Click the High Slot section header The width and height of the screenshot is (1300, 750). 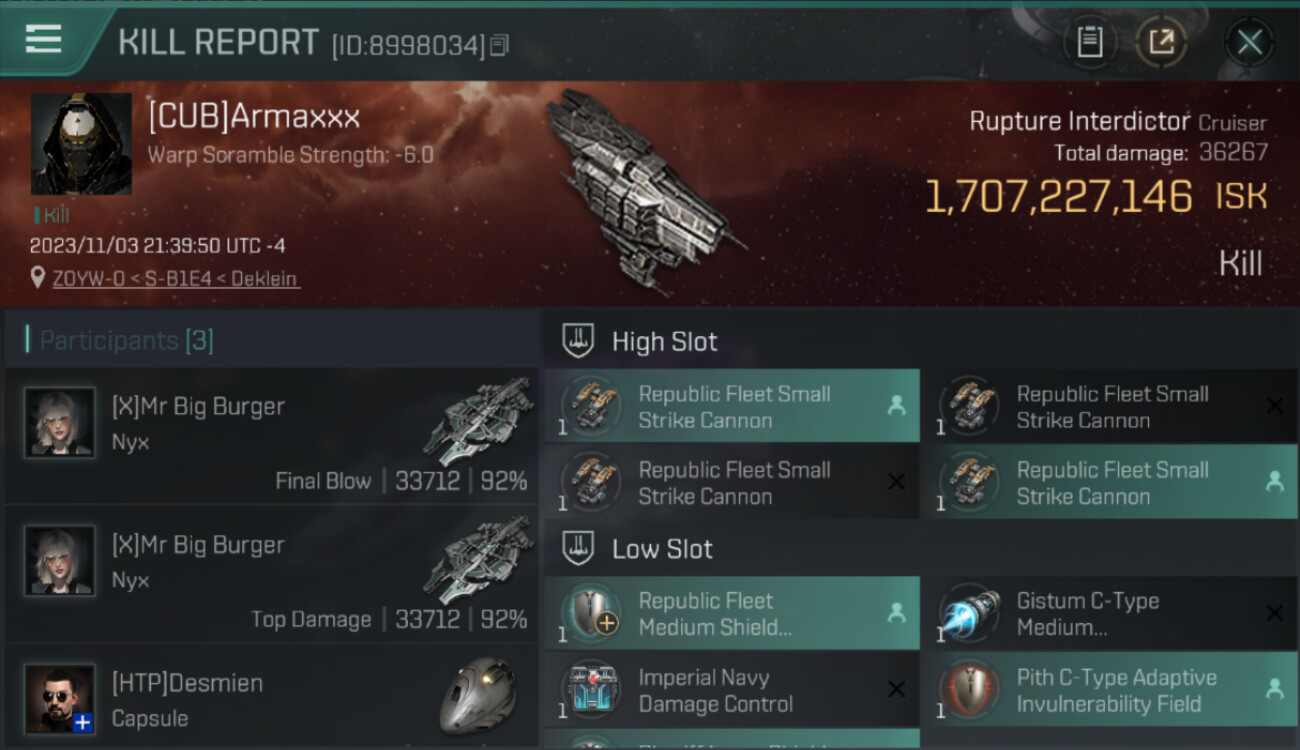click(664, 341)
